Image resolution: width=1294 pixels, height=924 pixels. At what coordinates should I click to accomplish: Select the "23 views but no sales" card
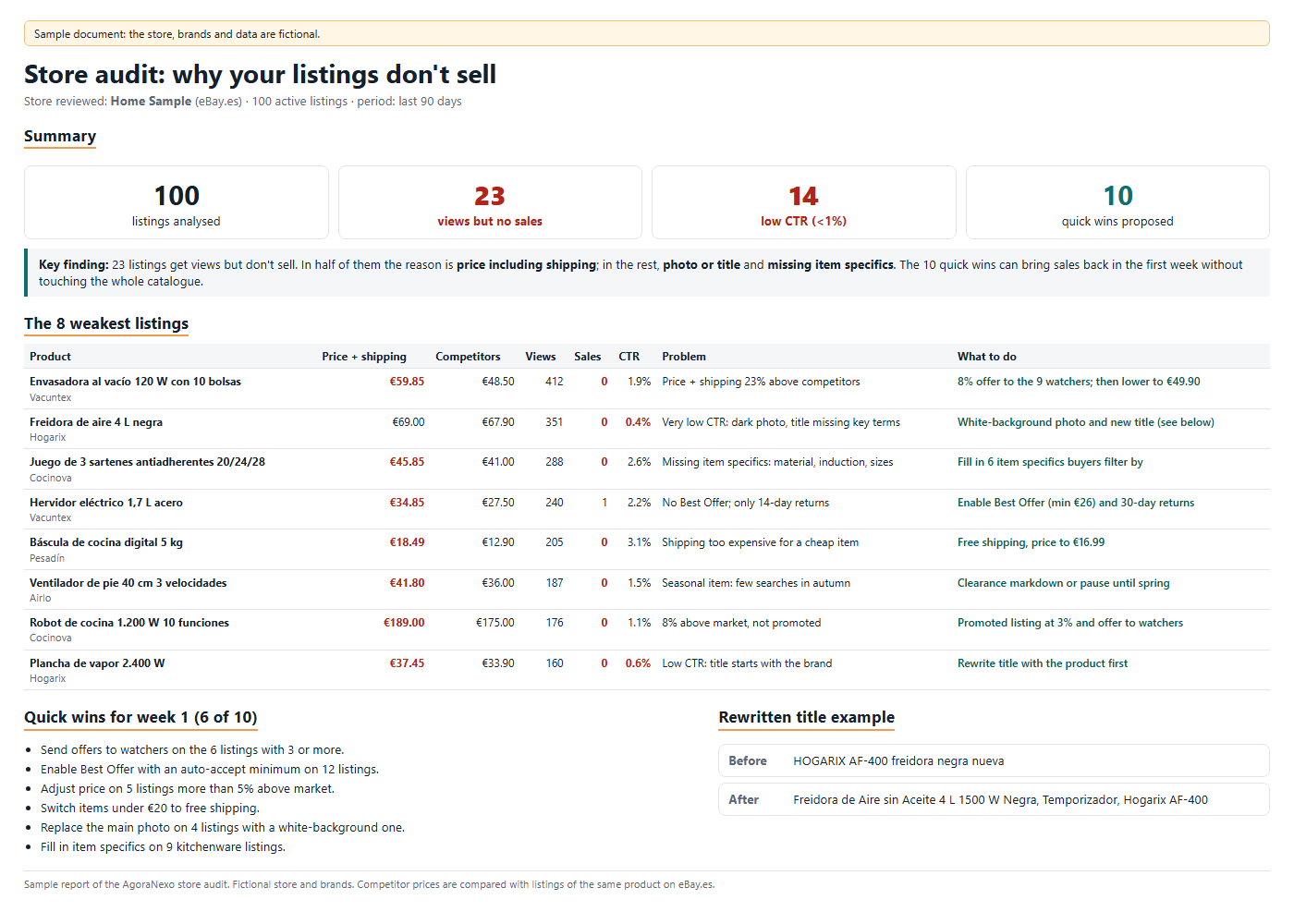coord(490,202)
